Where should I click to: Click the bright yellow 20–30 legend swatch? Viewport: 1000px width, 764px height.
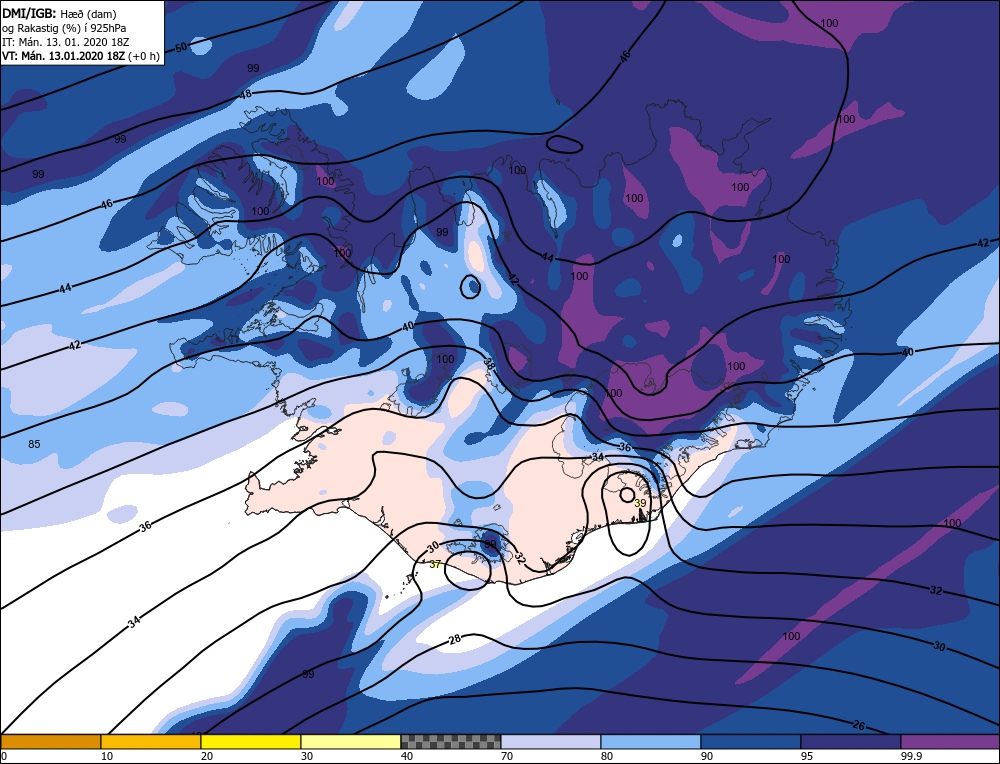click(x=251, y=741)
